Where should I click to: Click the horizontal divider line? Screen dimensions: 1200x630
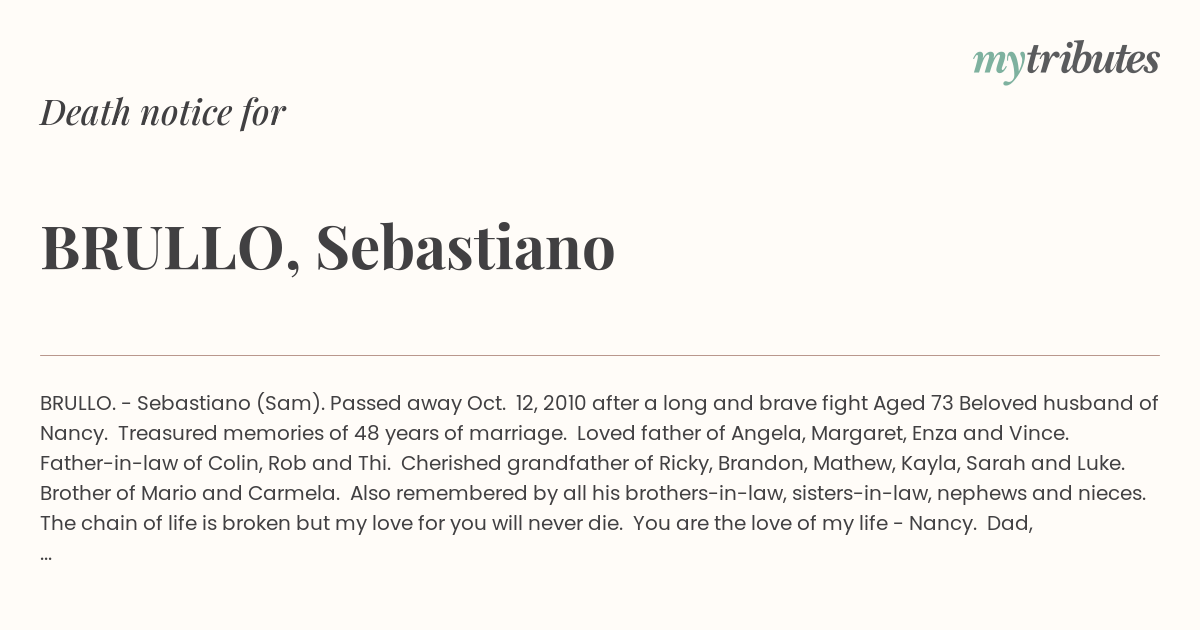coord(600,355)
